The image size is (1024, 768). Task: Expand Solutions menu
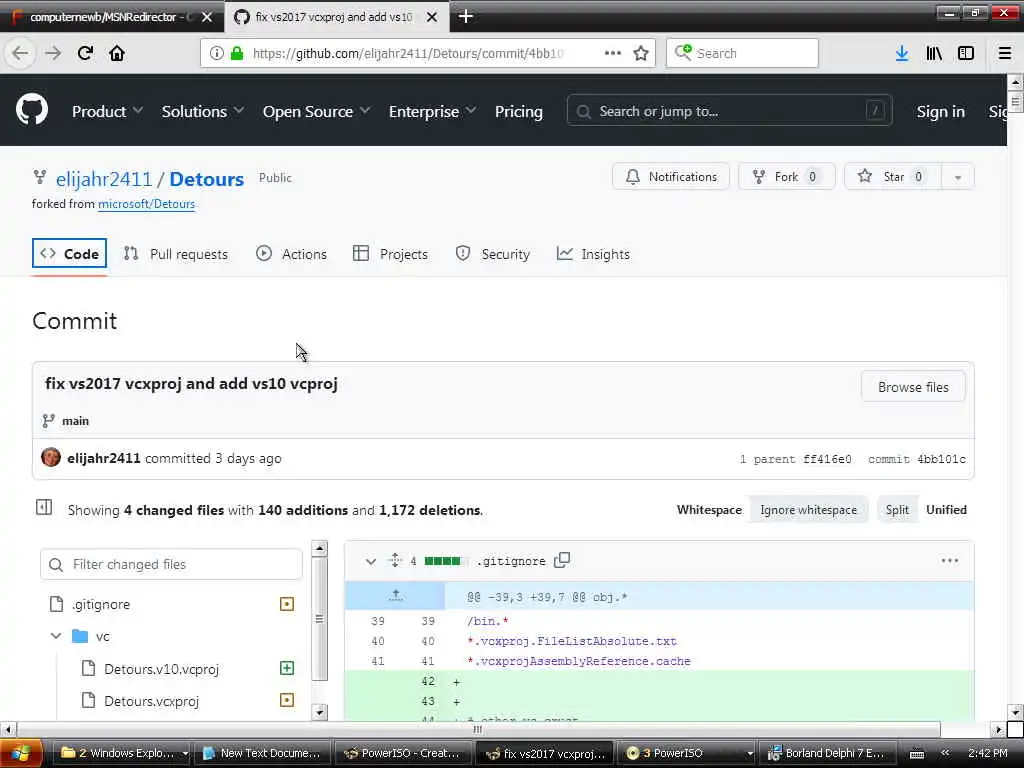click(202, 111)
